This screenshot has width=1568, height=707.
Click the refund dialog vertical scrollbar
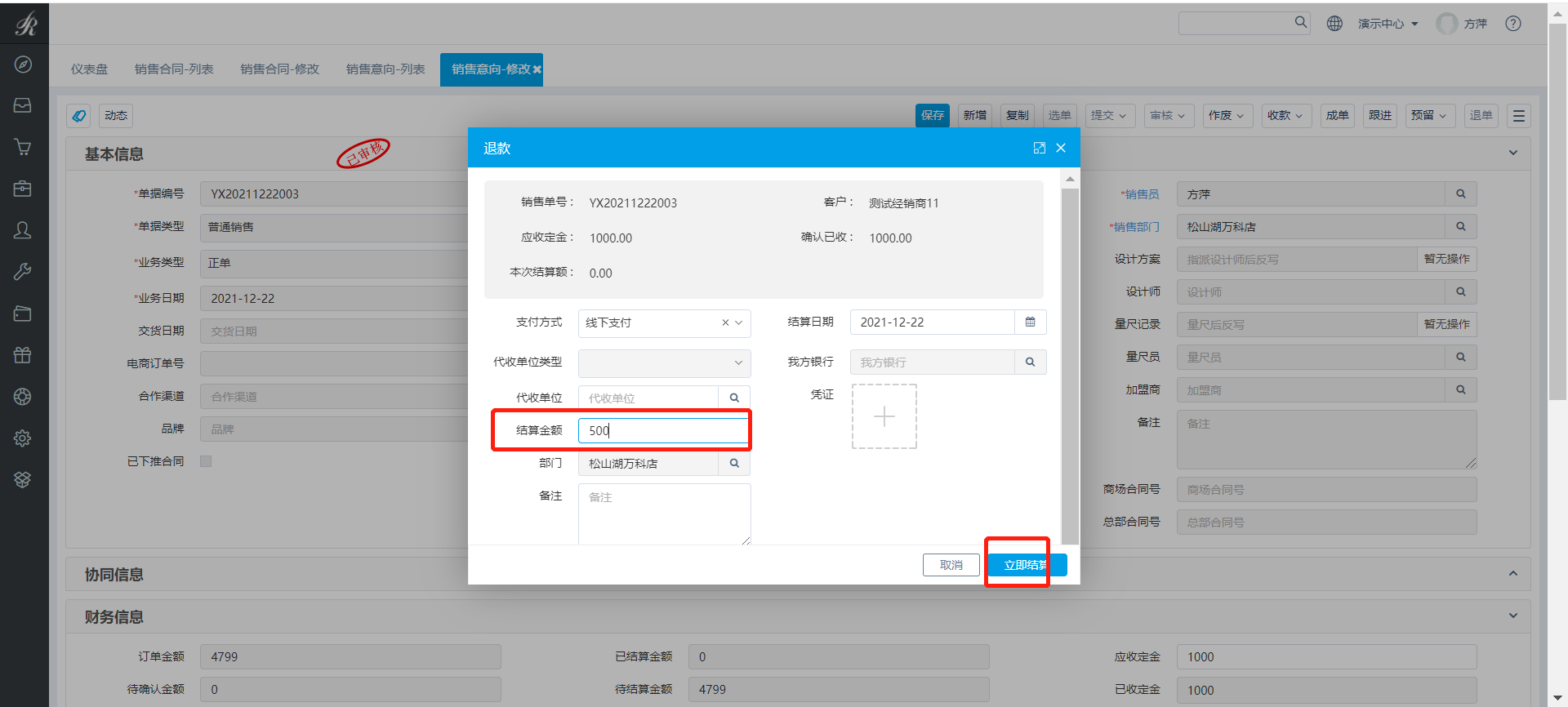coord(1070,365)
